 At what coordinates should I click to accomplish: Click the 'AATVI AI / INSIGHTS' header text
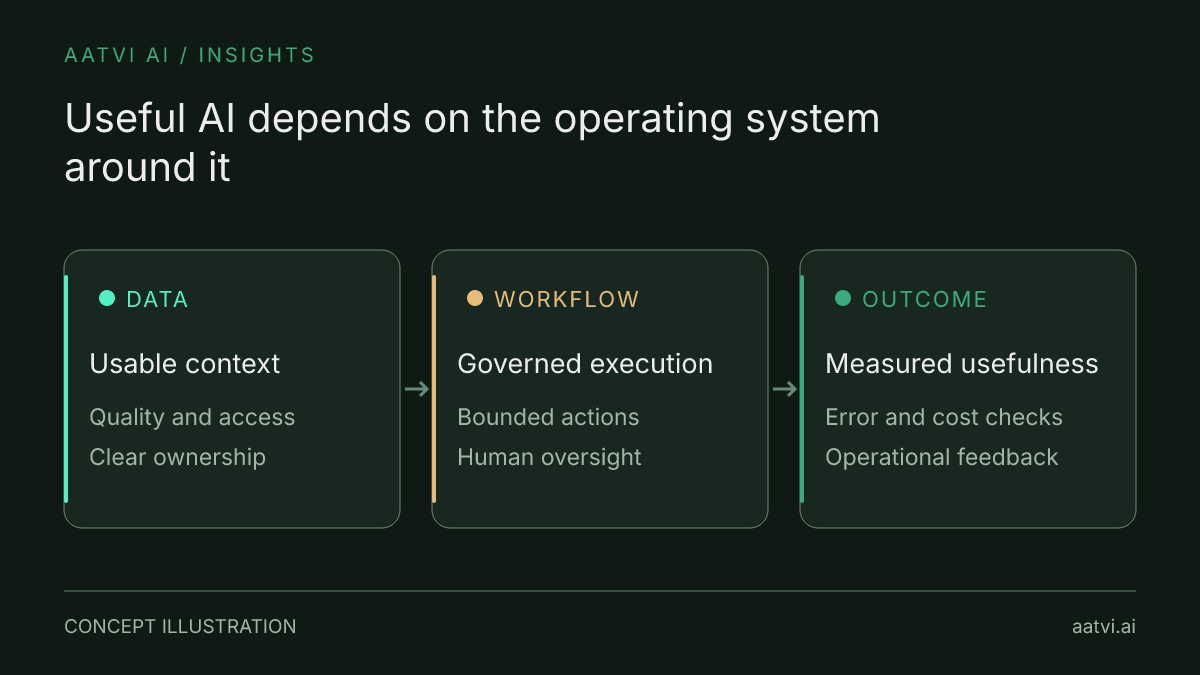(x=189, y=55)
